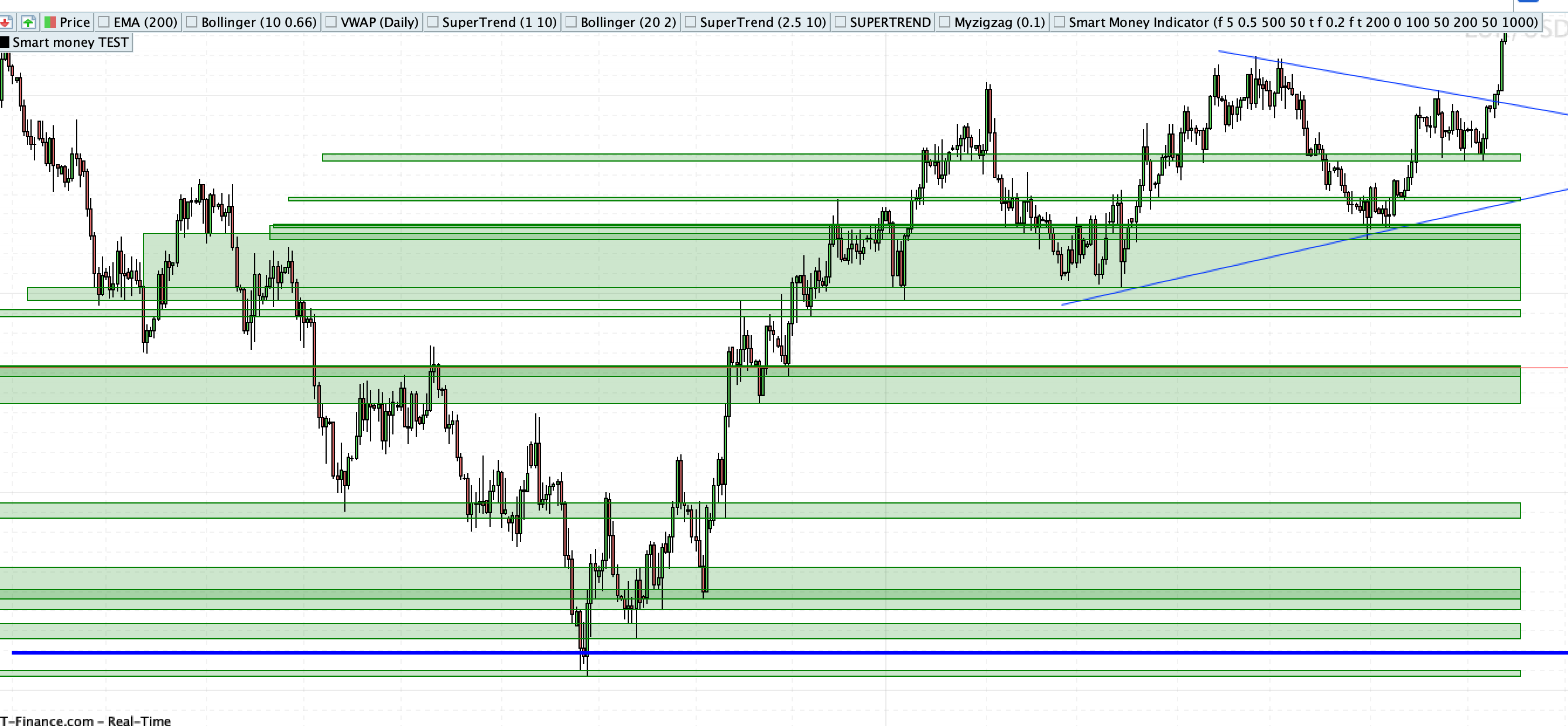Click the Price candle color icon
1568x726 pixels.
click(x=50, y=22)
